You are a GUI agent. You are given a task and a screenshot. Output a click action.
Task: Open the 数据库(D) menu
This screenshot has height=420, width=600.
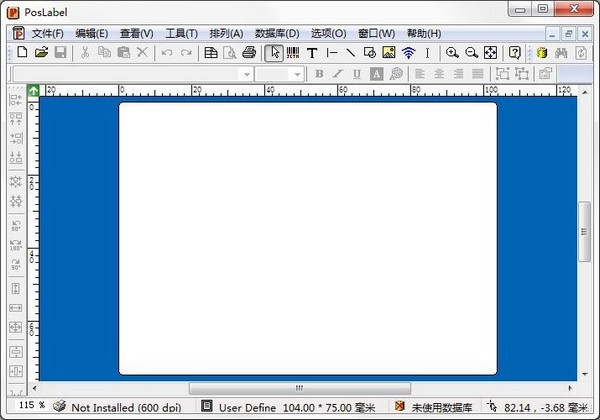coord(277,34)
